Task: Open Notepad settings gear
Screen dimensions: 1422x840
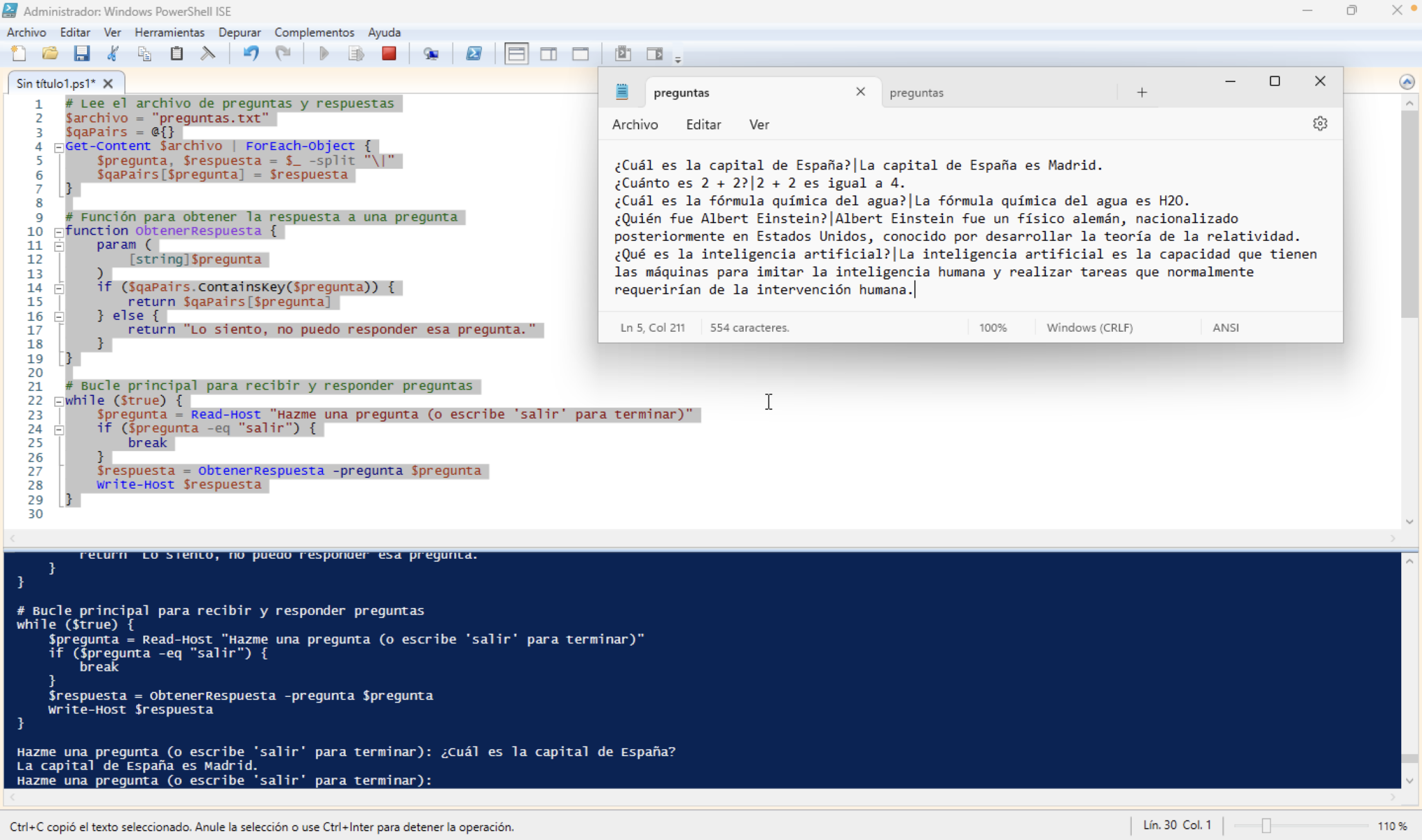Action: (x=1319, y=123)
